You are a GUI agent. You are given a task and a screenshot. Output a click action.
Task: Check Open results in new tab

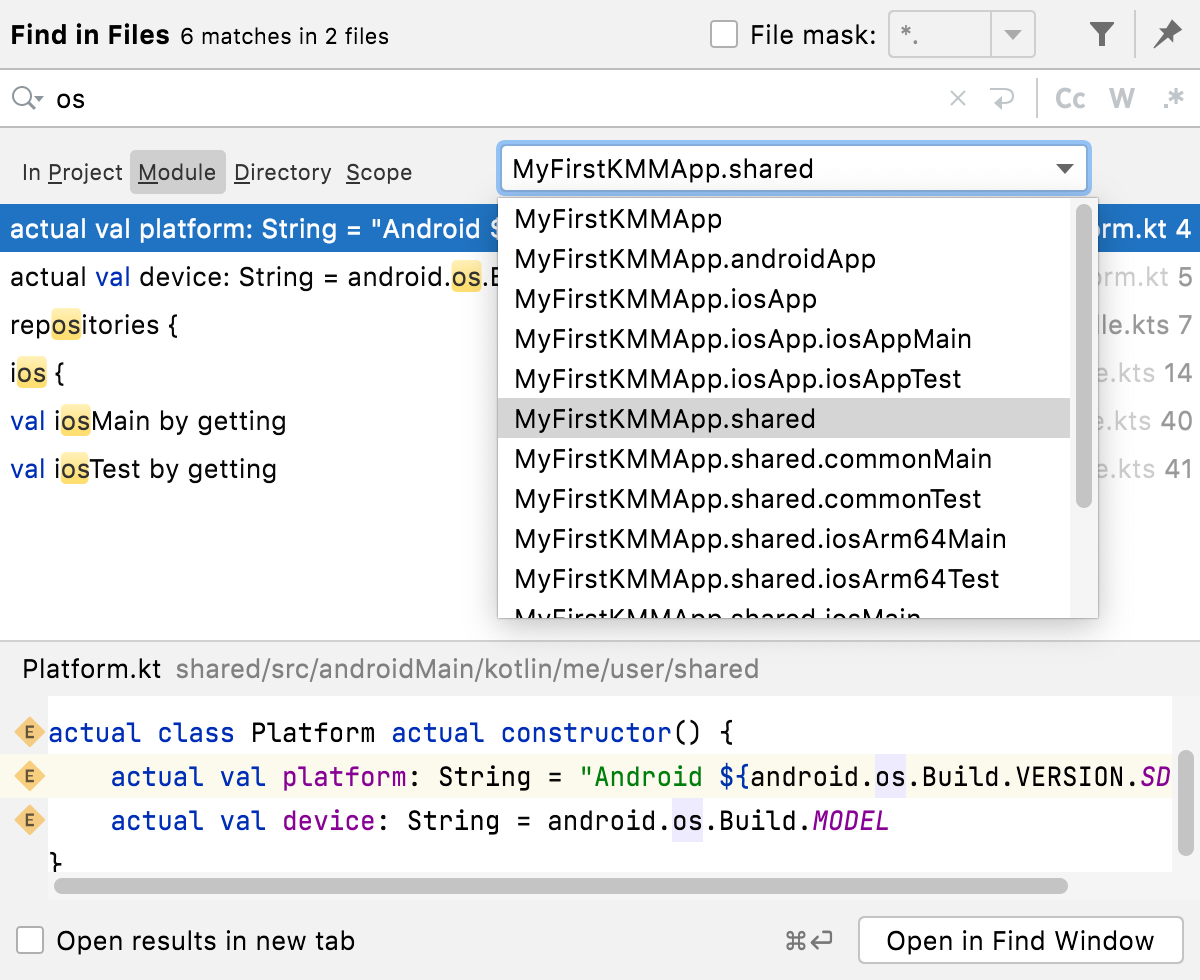(31, 941)
